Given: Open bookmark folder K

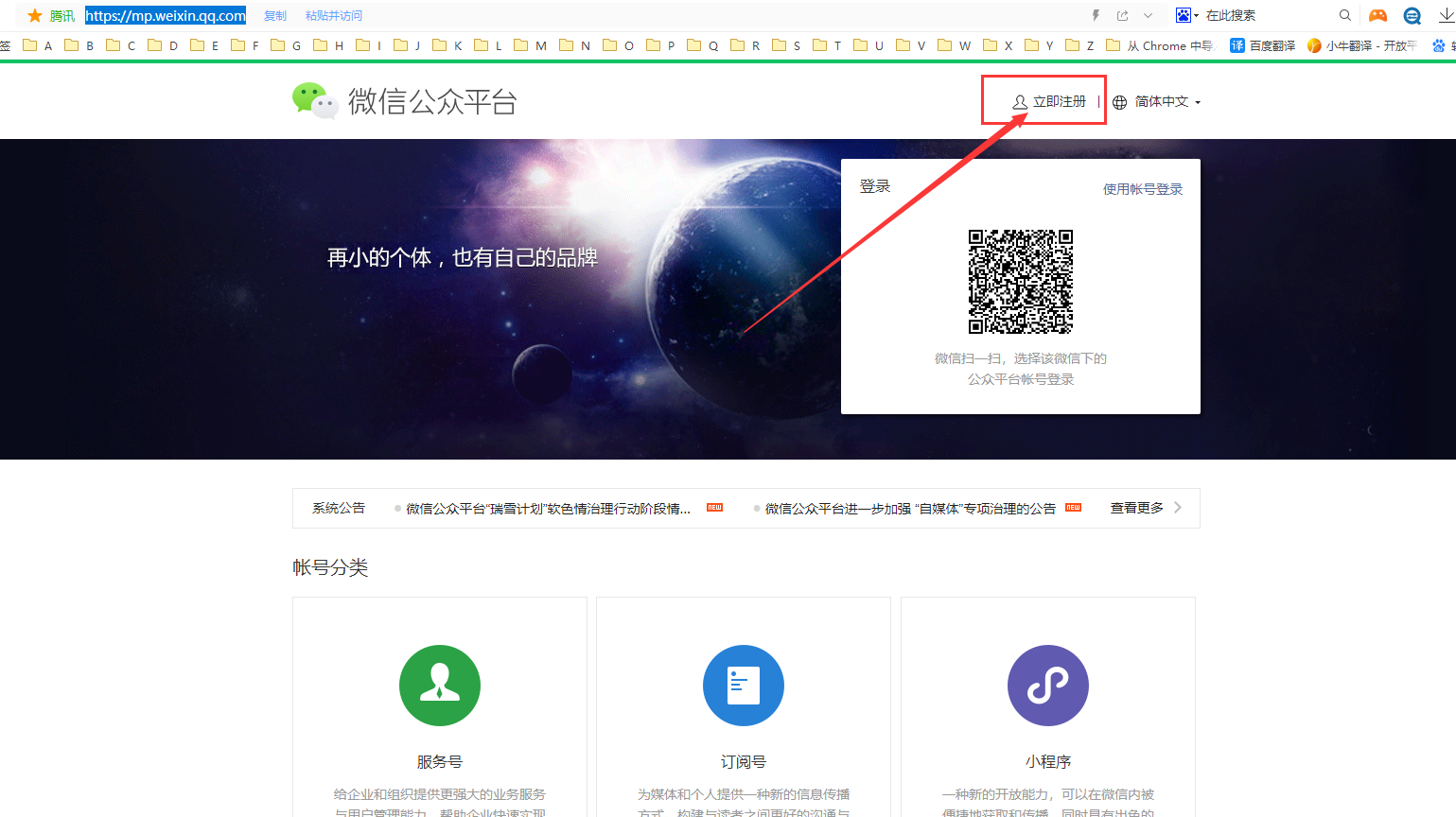Looking at the screenshot, I should tap(448, 45).
